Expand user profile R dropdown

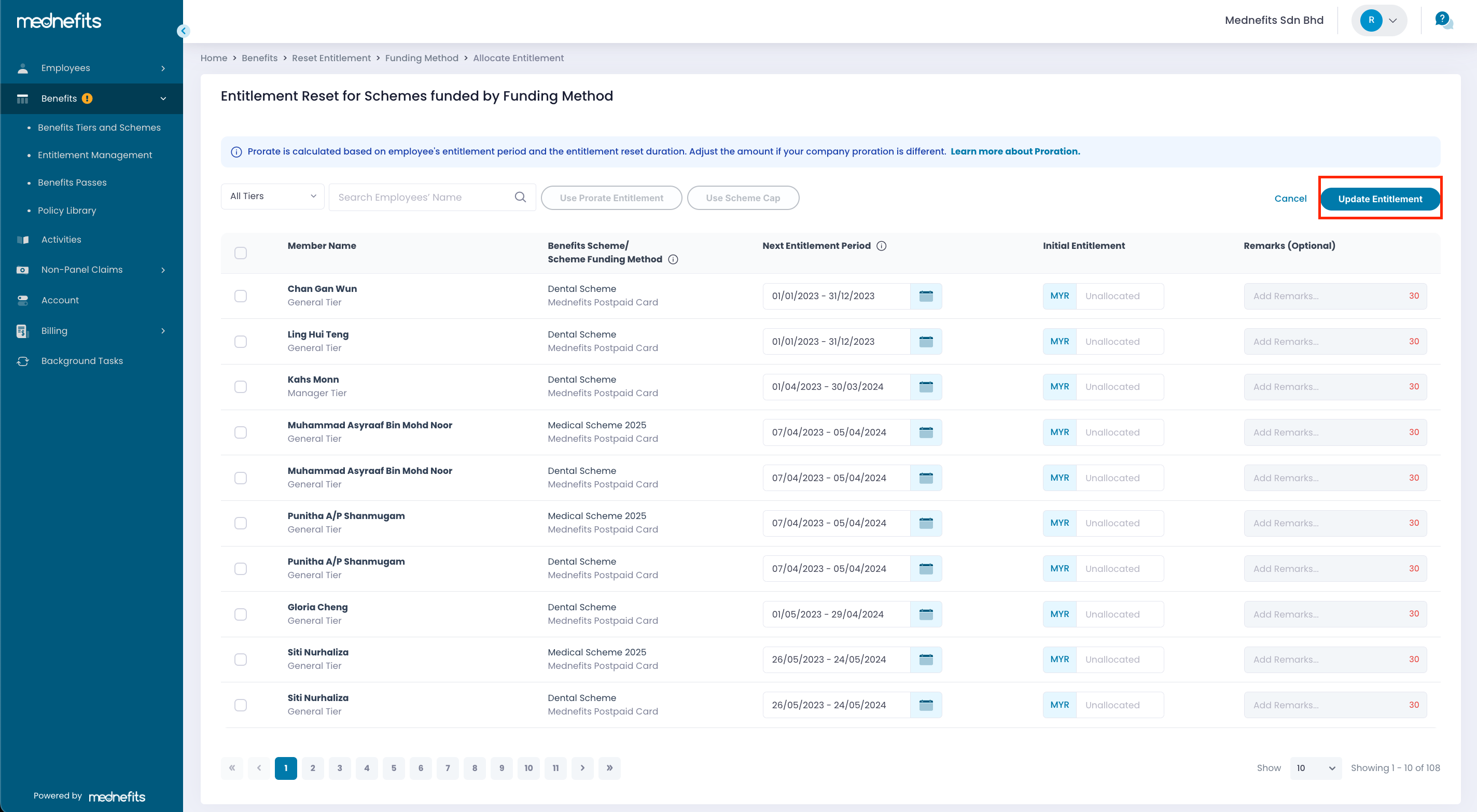click(1379, 21)
